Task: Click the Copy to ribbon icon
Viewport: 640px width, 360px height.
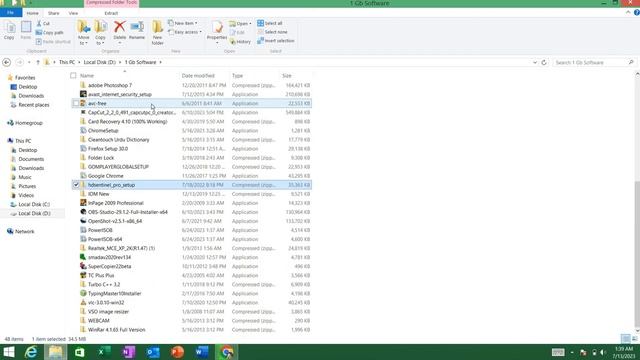Action: point(100,33)
